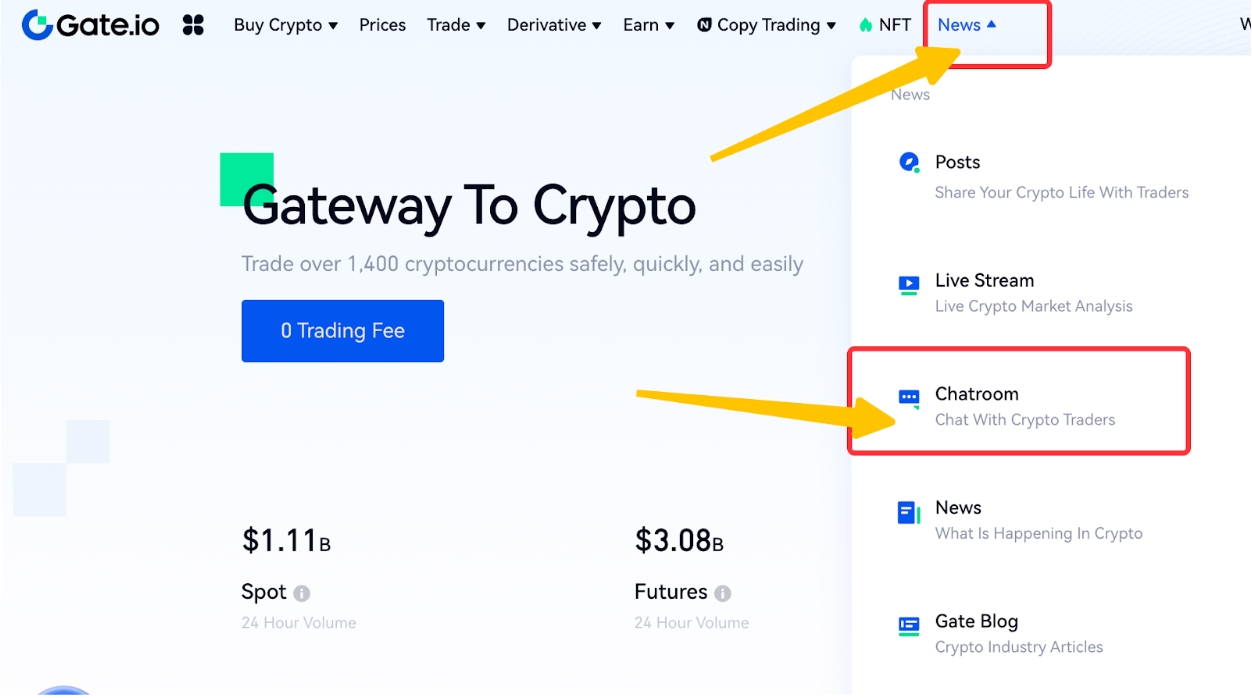Collapse the News dropdown menu

click(x=967, y=25)
